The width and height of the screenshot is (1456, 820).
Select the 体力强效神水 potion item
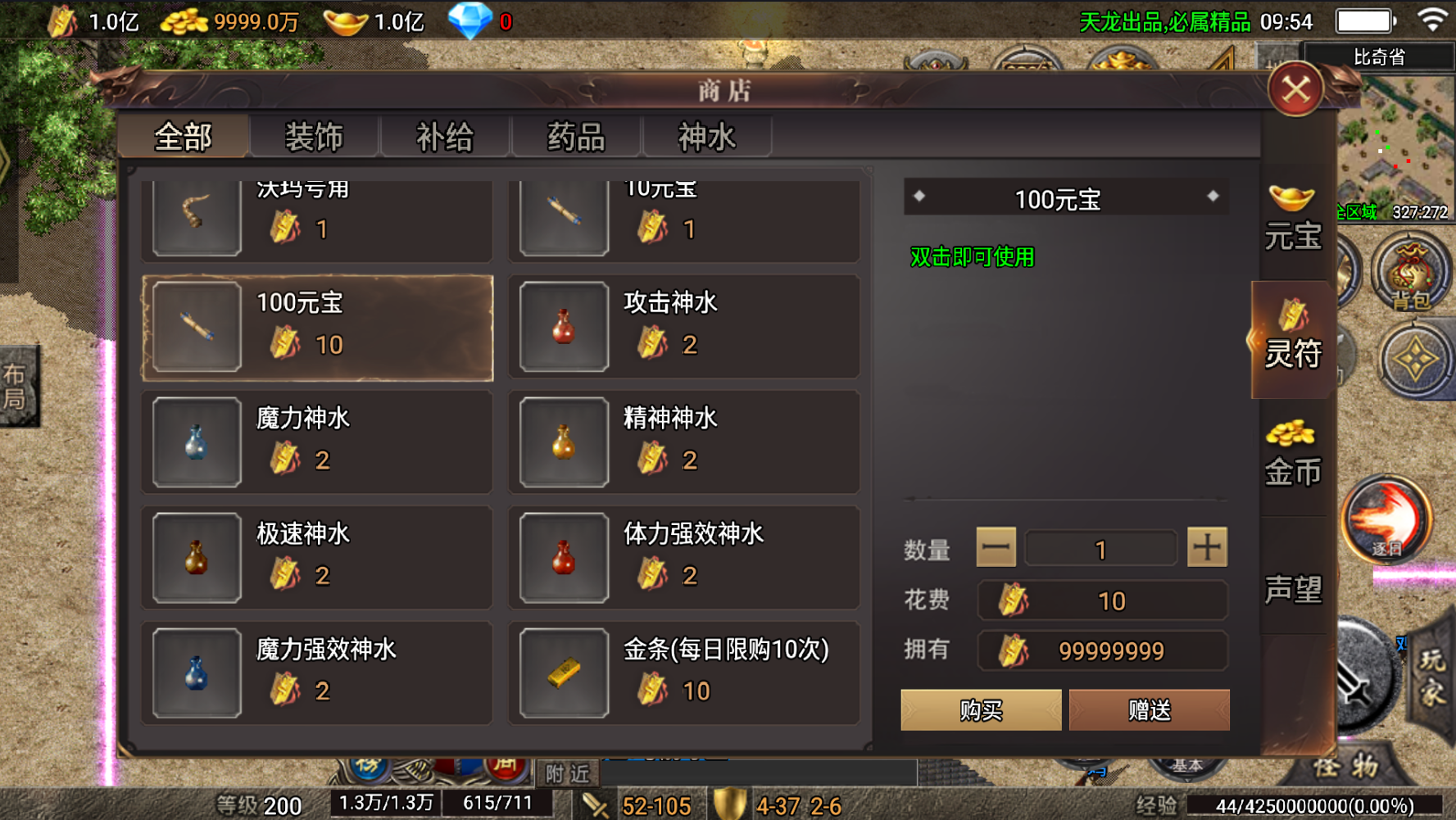[684, 559]
